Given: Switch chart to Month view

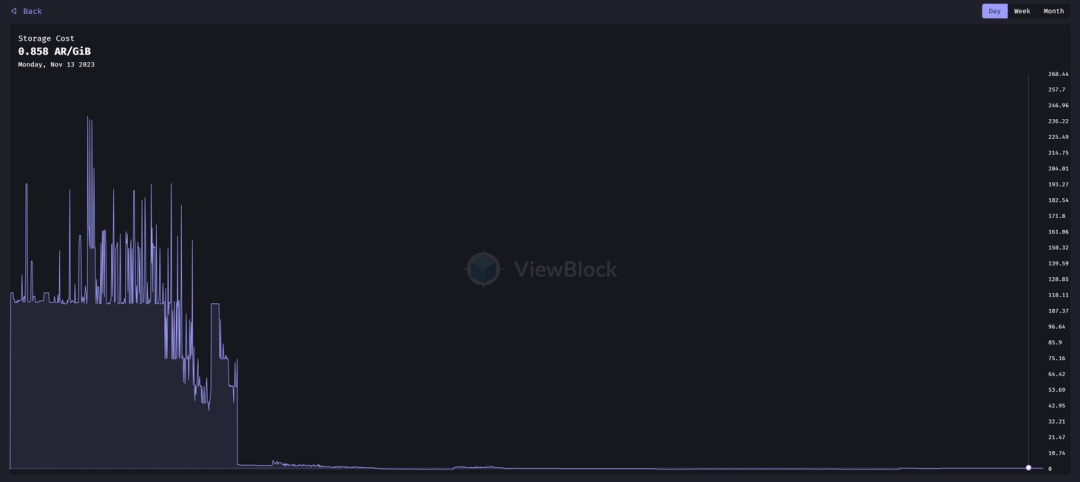Looking at the screenshot, I should (x=1053, y=11).
